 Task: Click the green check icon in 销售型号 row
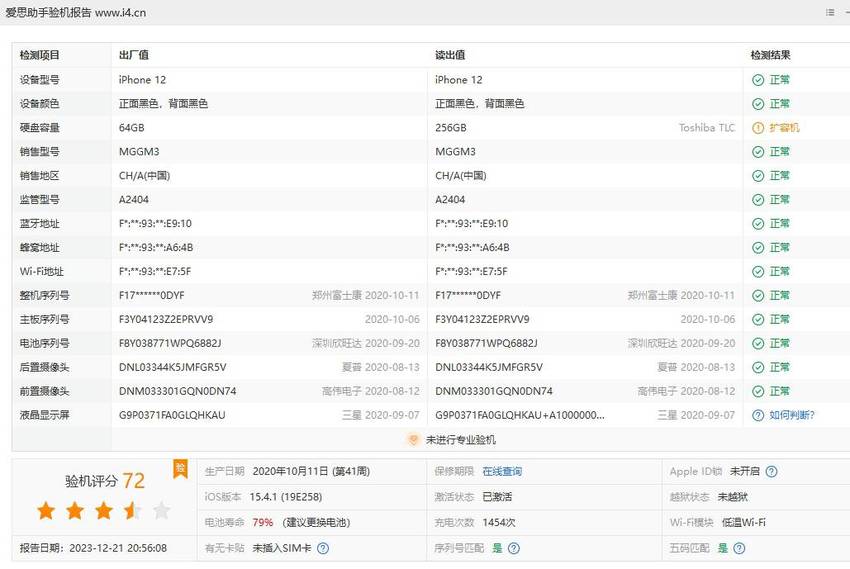coord(758,152)
